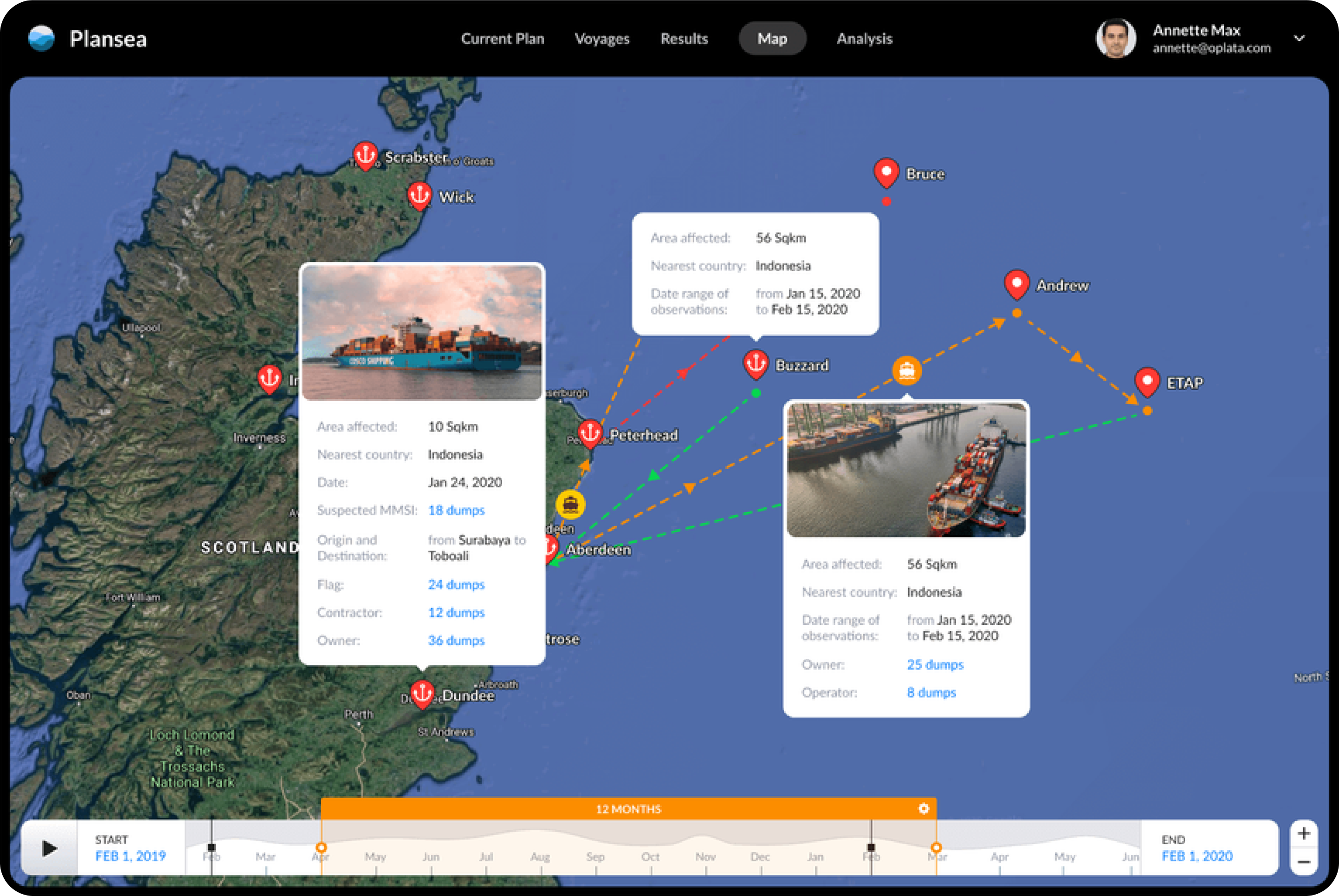The width and height of the screenshot is (1339, 896).
Task: Click the Wick anchor port marker
Action: pyautogui.click(x=419, y=195)
